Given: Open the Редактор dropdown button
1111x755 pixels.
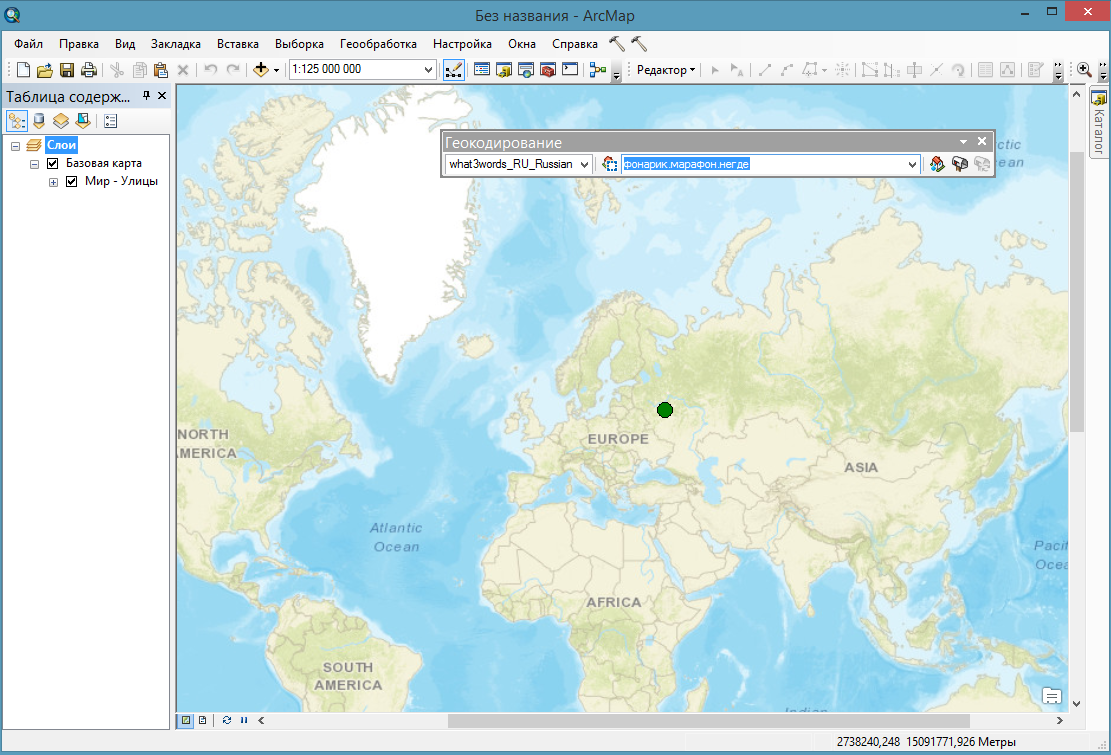Looking at the screenshot, I should (666, 70).
